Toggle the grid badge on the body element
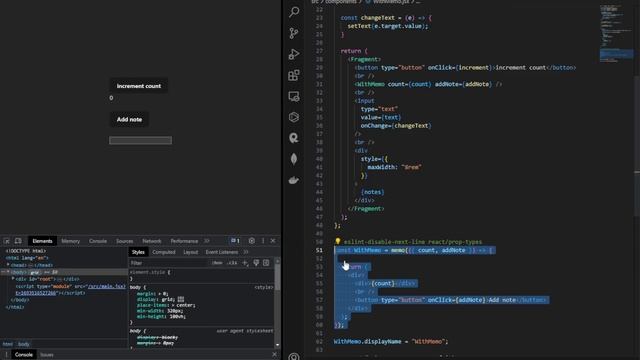The image size is (640, 360). point(34,272)
